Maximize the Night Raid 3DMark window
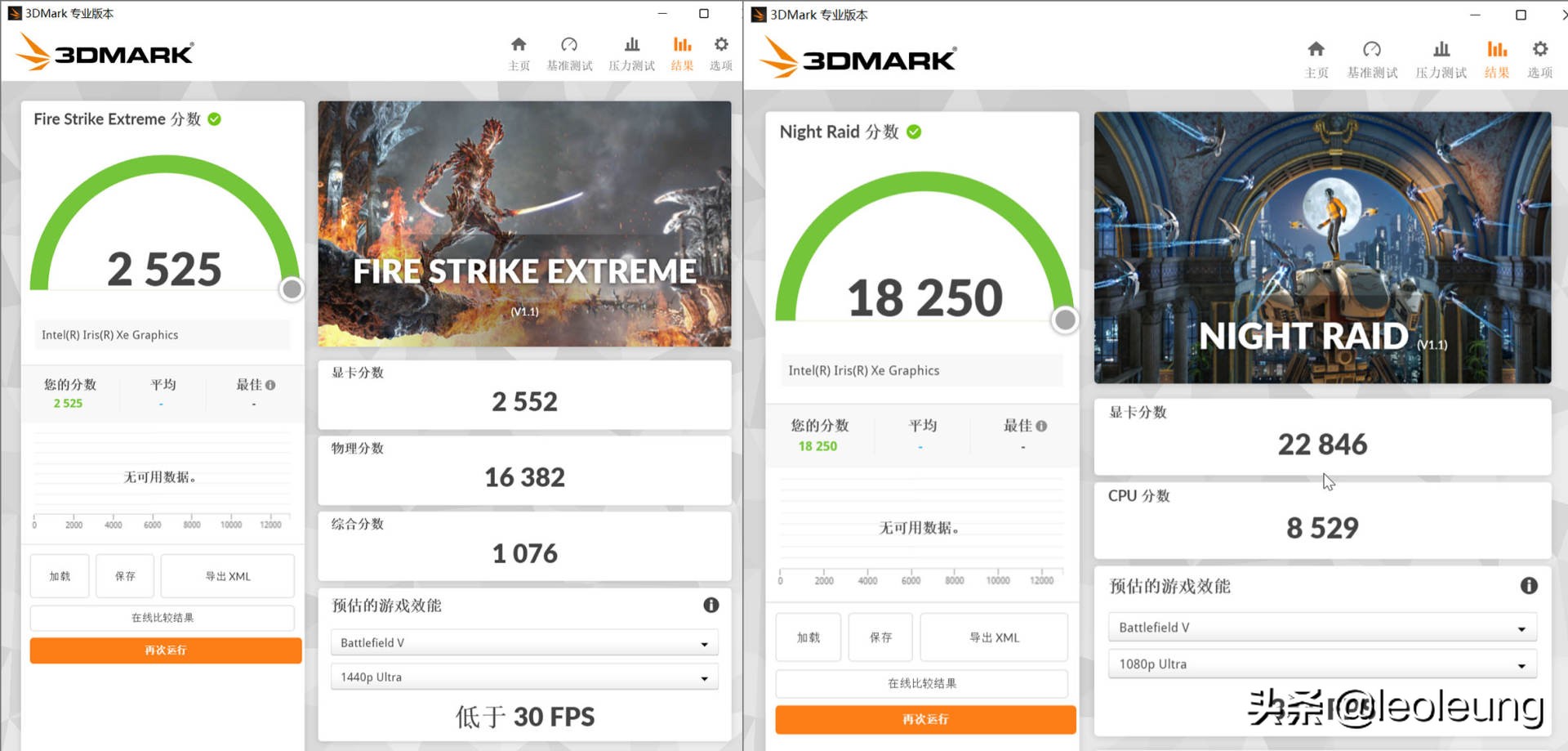1568x751 pixels. coord(1521,15)
